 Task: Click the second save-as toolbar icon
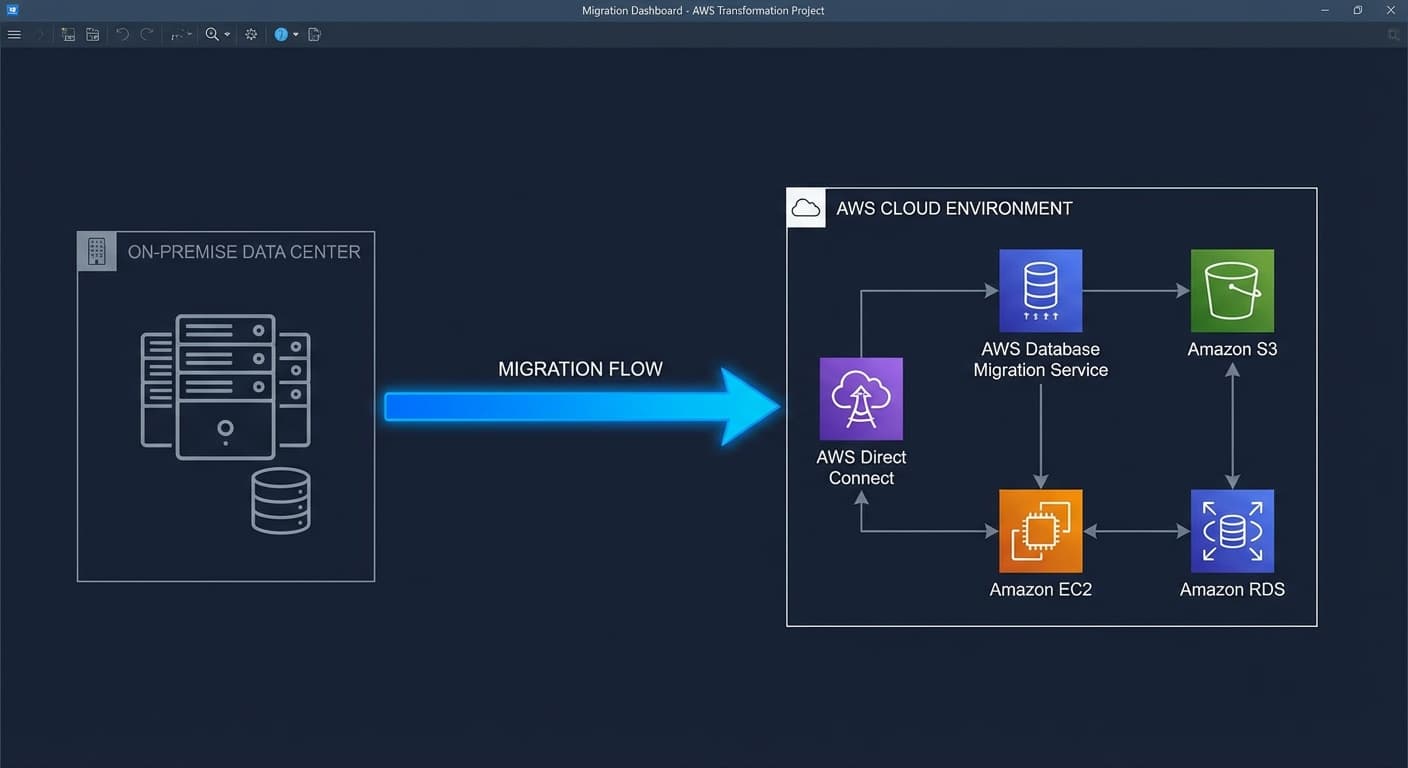[x=92, y=34]
